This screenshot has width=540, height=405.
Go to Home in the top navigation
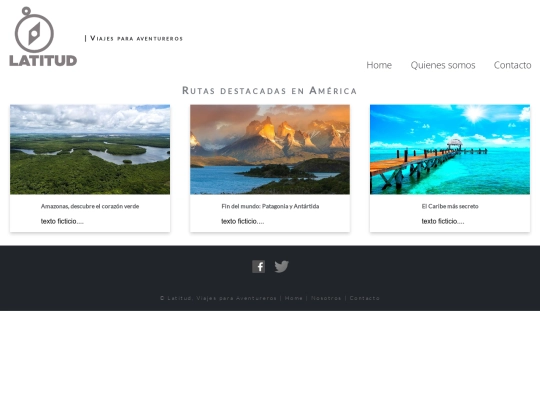(379, 65)
